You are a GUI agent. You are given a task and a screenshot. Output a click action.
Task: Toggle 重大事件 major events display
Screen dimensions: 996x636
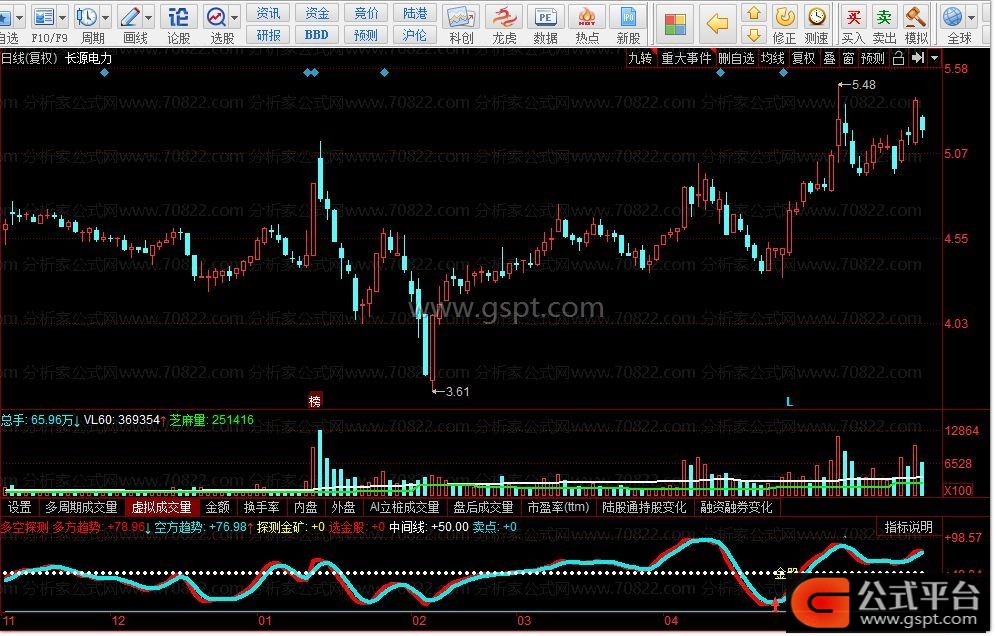tap(686, 58)
